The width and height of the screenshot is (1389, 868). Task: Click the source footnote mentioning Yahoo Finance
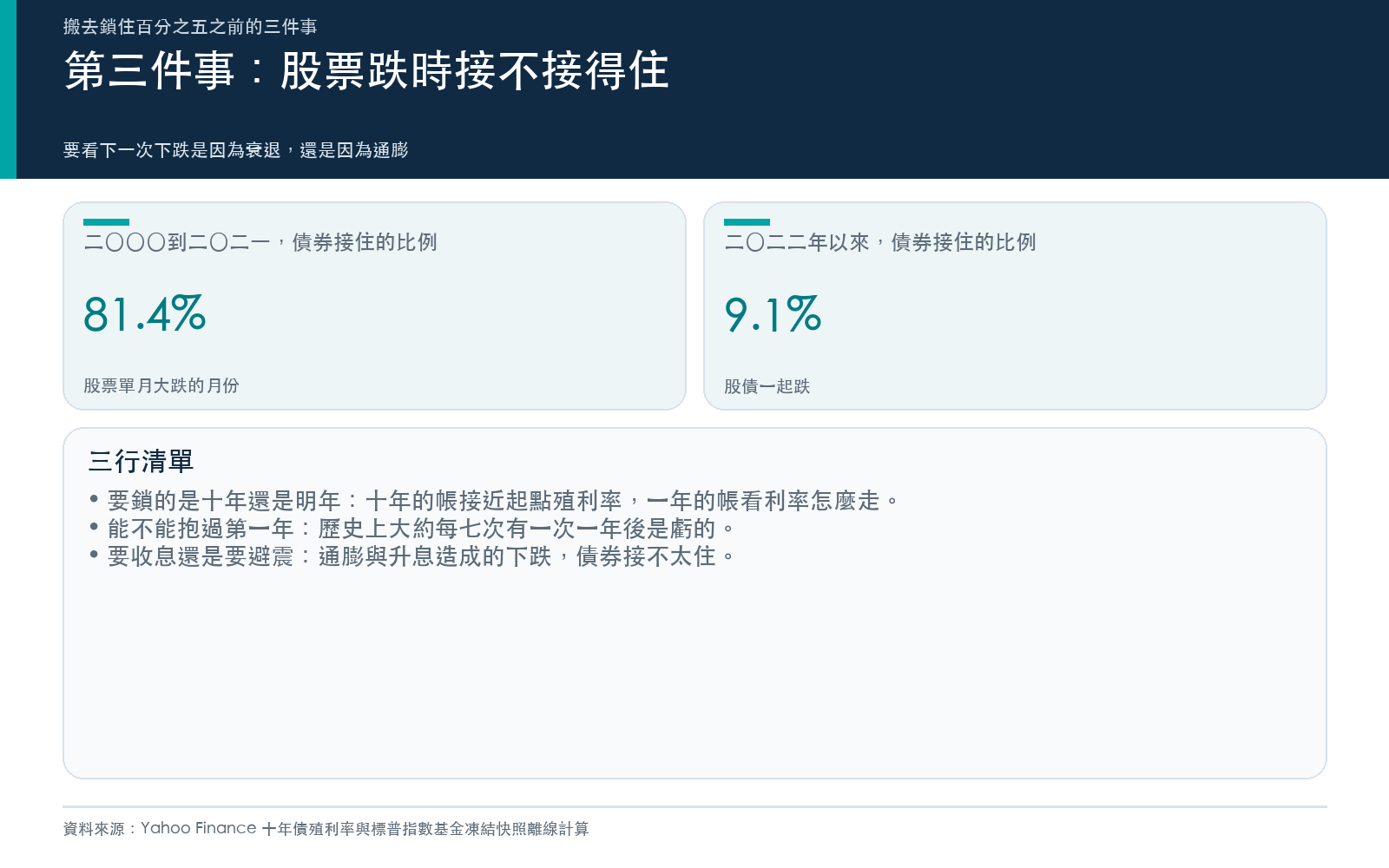tap(326, 829)
